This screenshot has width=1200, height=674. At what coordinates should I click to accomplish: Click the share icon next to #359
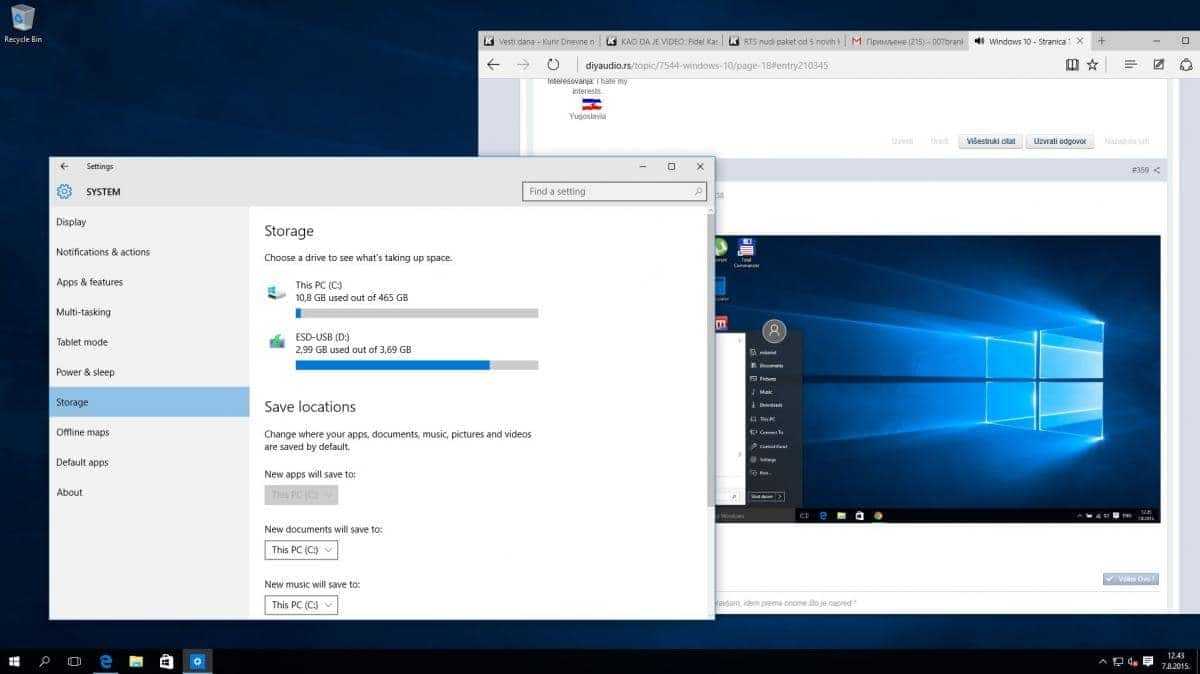[1157, 170]
